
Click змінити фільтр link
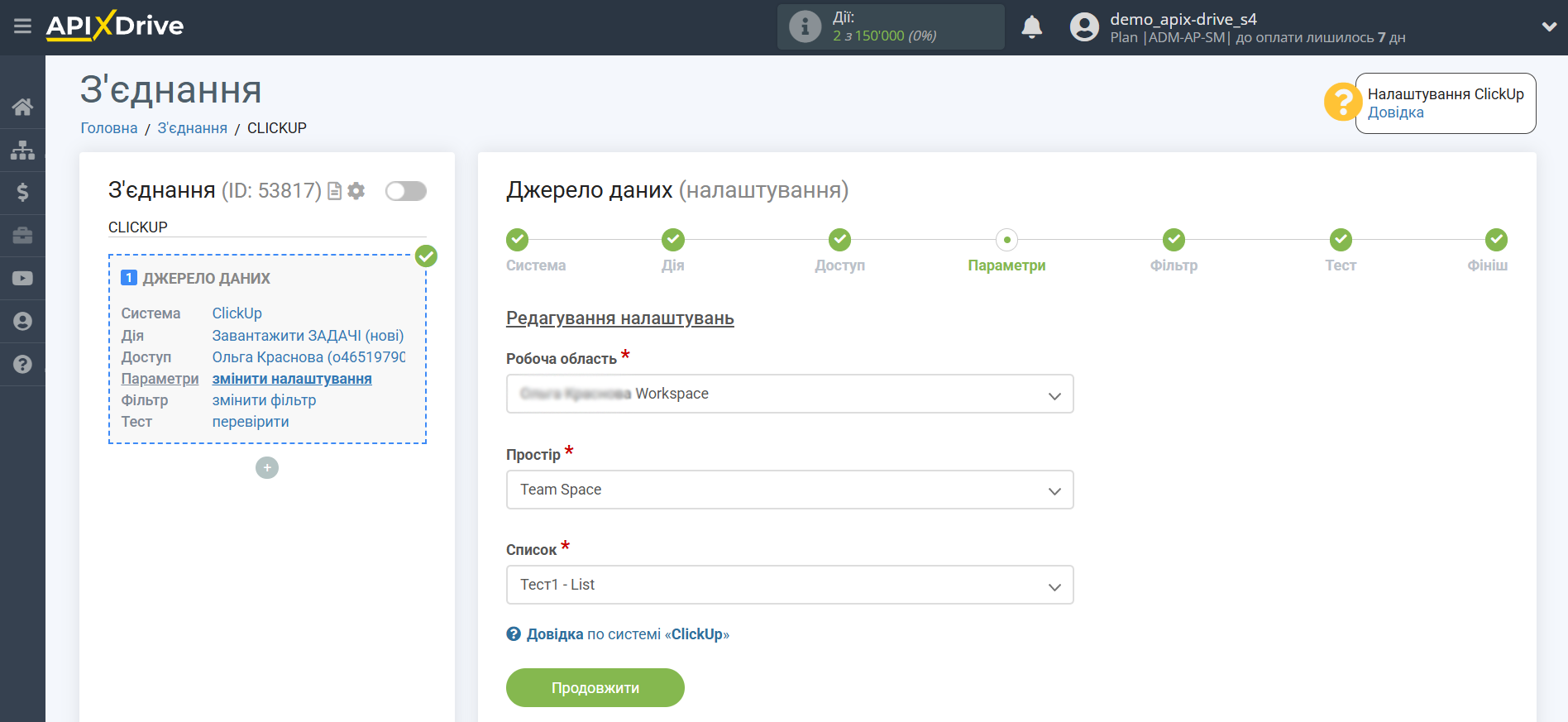click(x=264, y=400)
